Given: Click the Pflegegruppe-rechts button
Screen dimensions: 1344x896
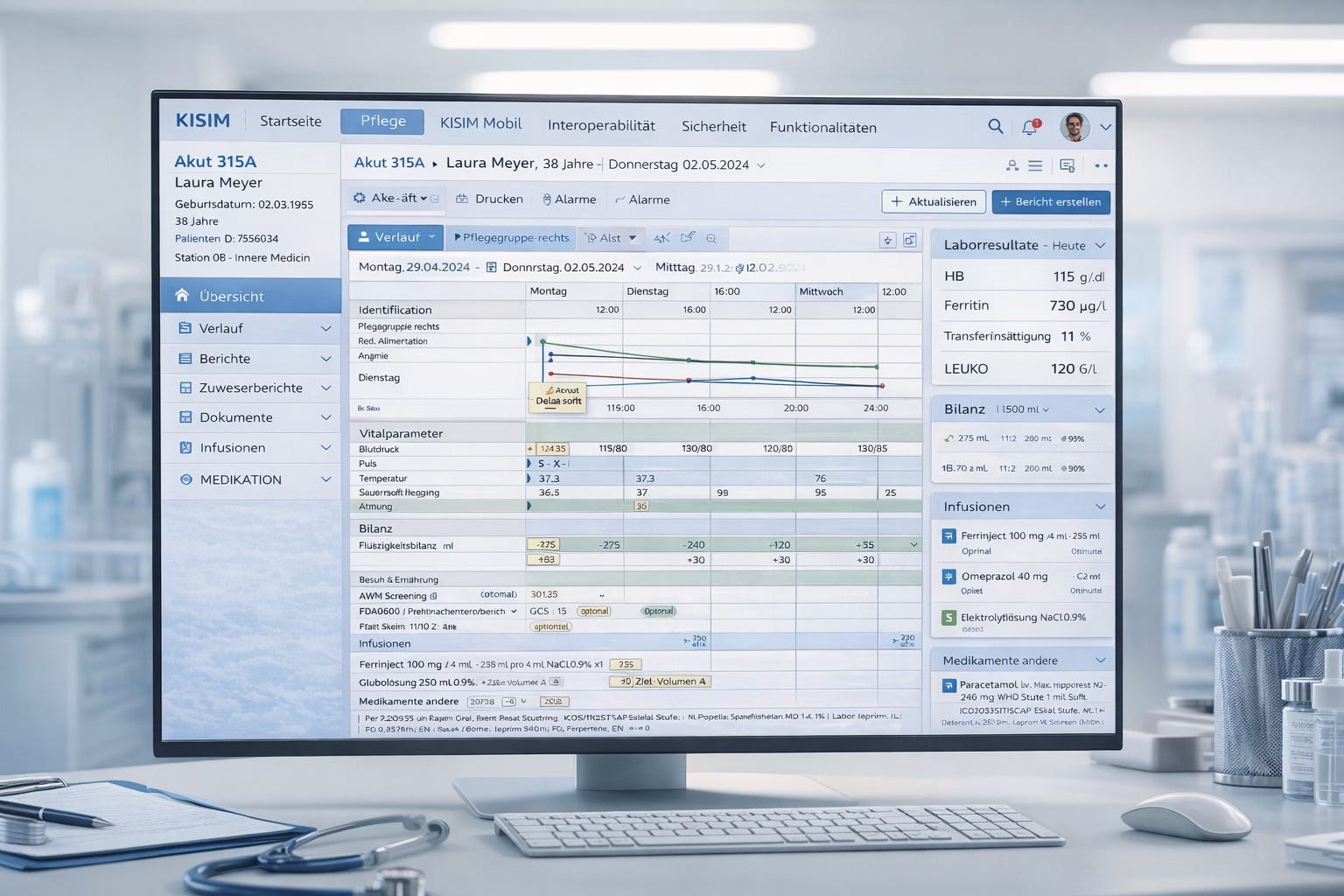Looking at the screenshot, I should coord(511,237).
